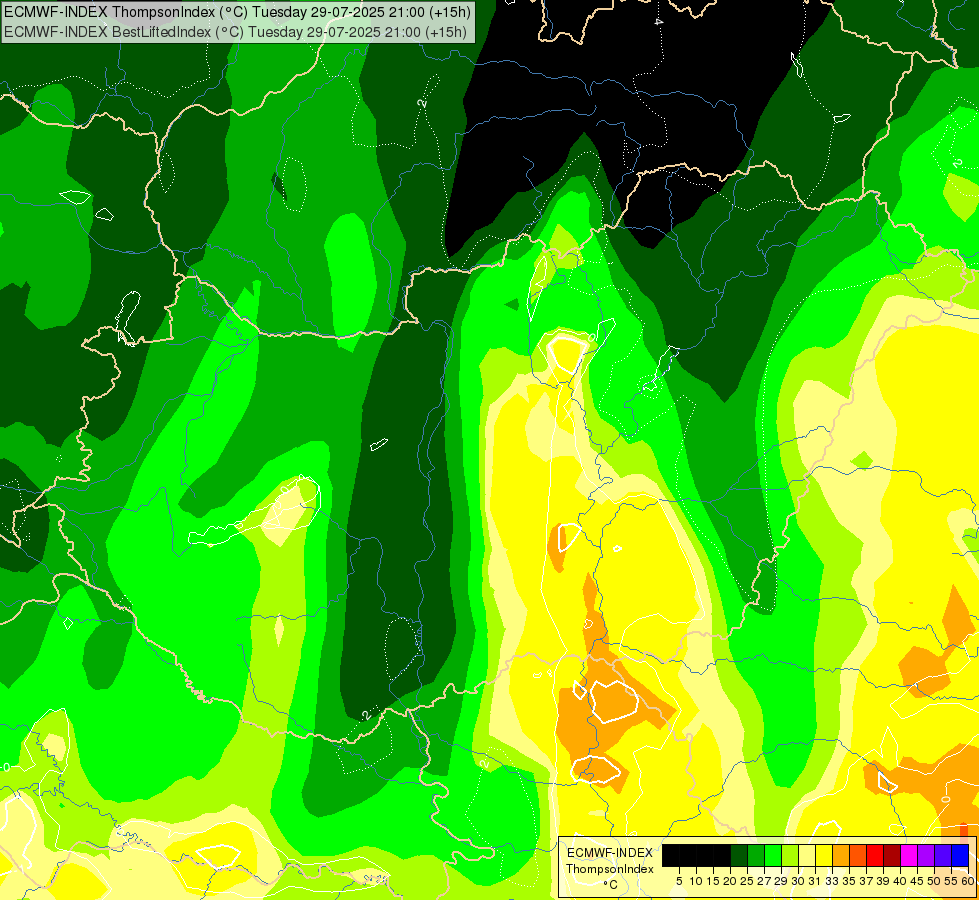Click the legend tick value 31

tap(815, 881)
